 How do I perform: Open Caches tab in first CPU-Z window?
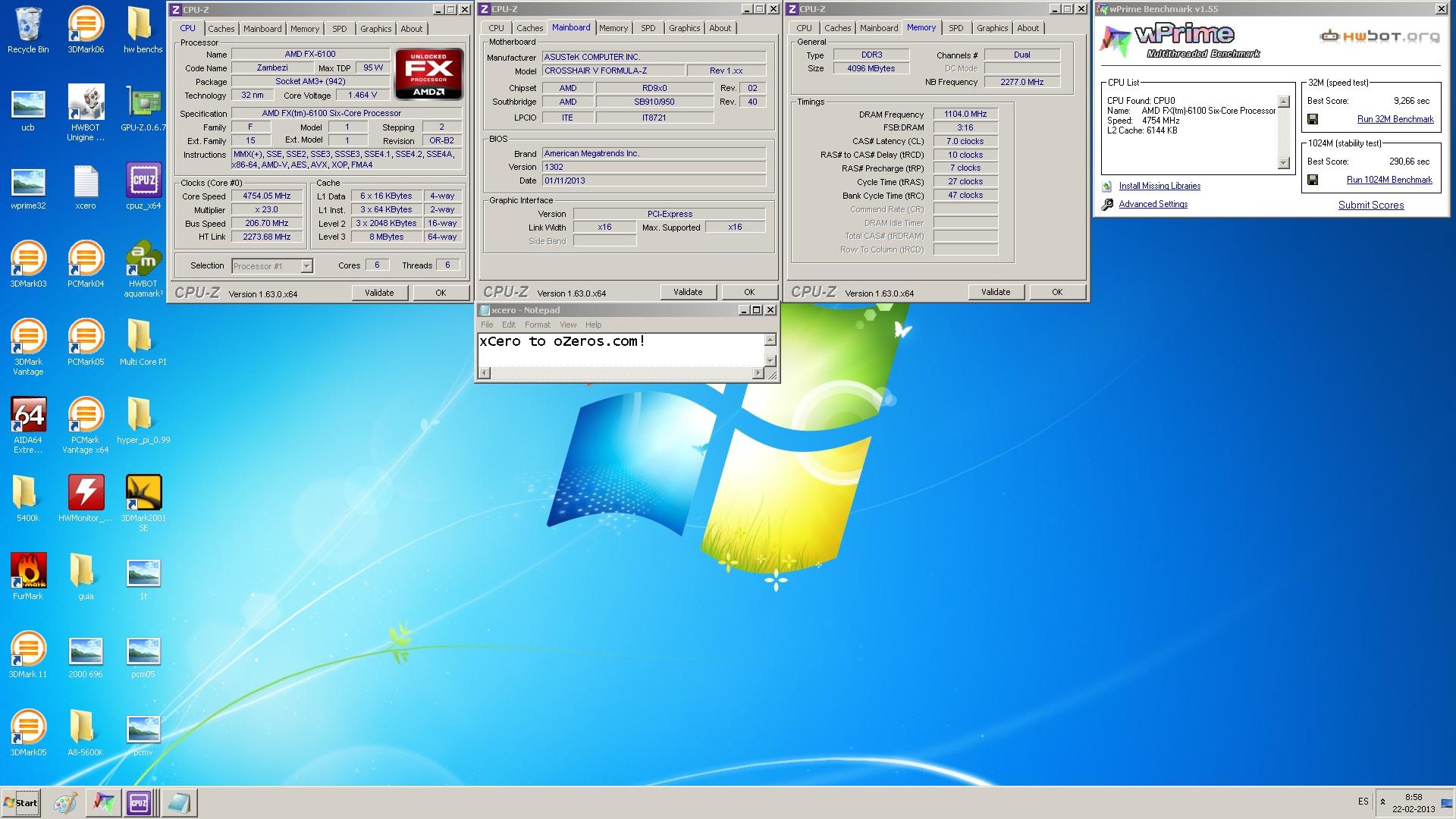[x=221, y=29]
